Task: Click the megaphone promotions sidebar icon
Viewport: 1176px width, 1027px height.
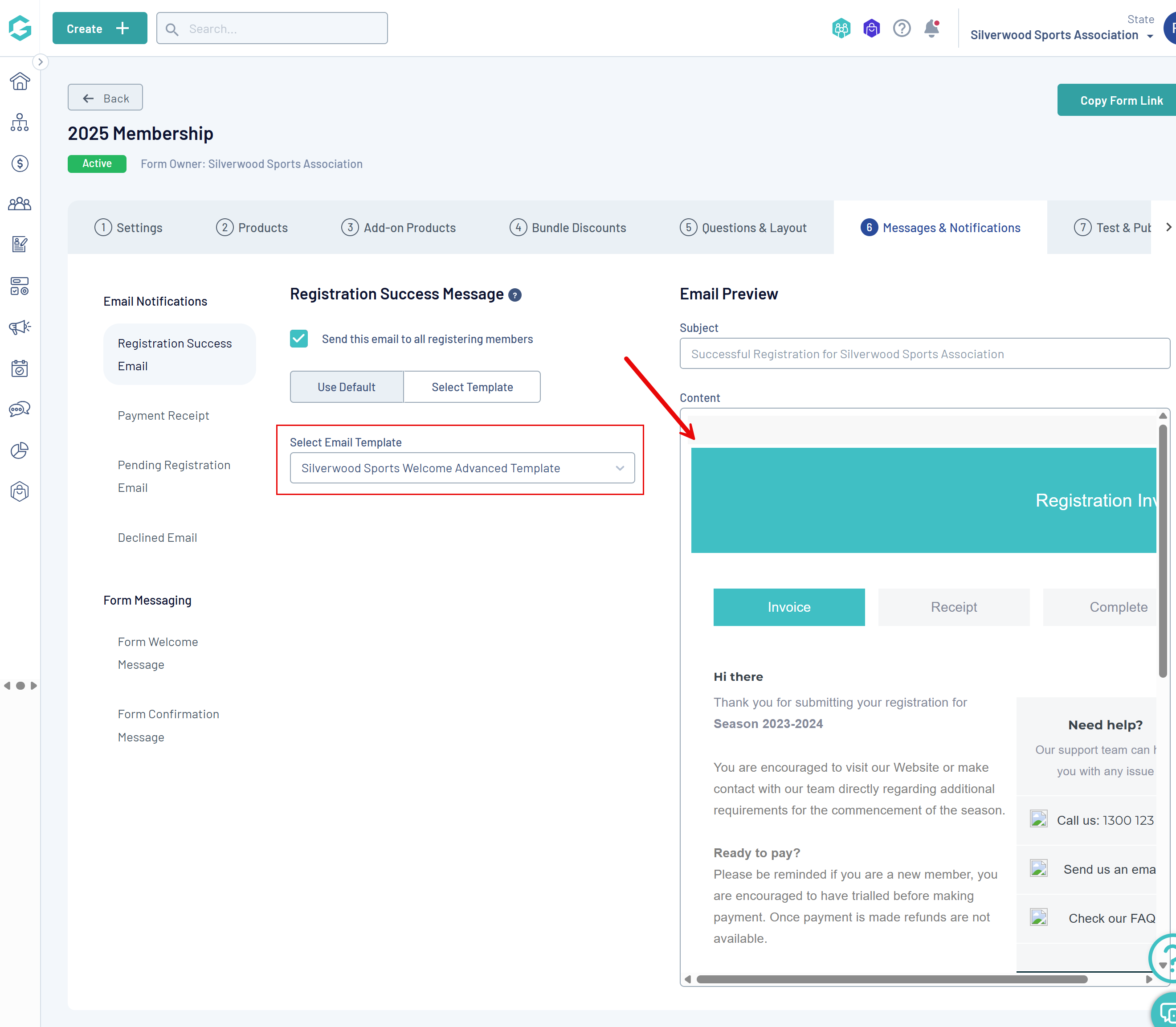Action: tap(20, 327)
